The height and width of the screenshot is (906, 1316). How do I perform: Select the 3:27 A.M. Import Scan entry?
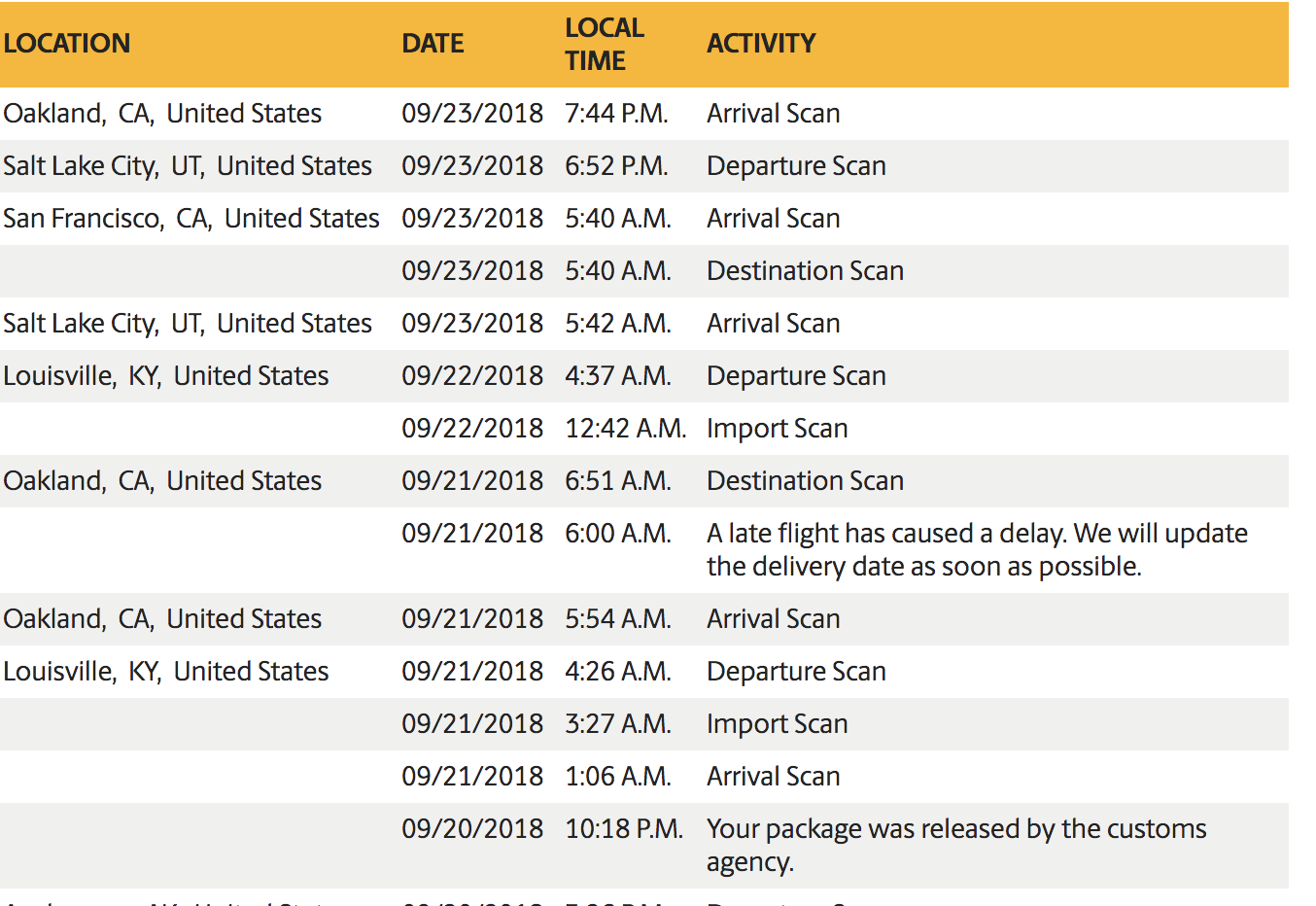(x=644, y=724)
